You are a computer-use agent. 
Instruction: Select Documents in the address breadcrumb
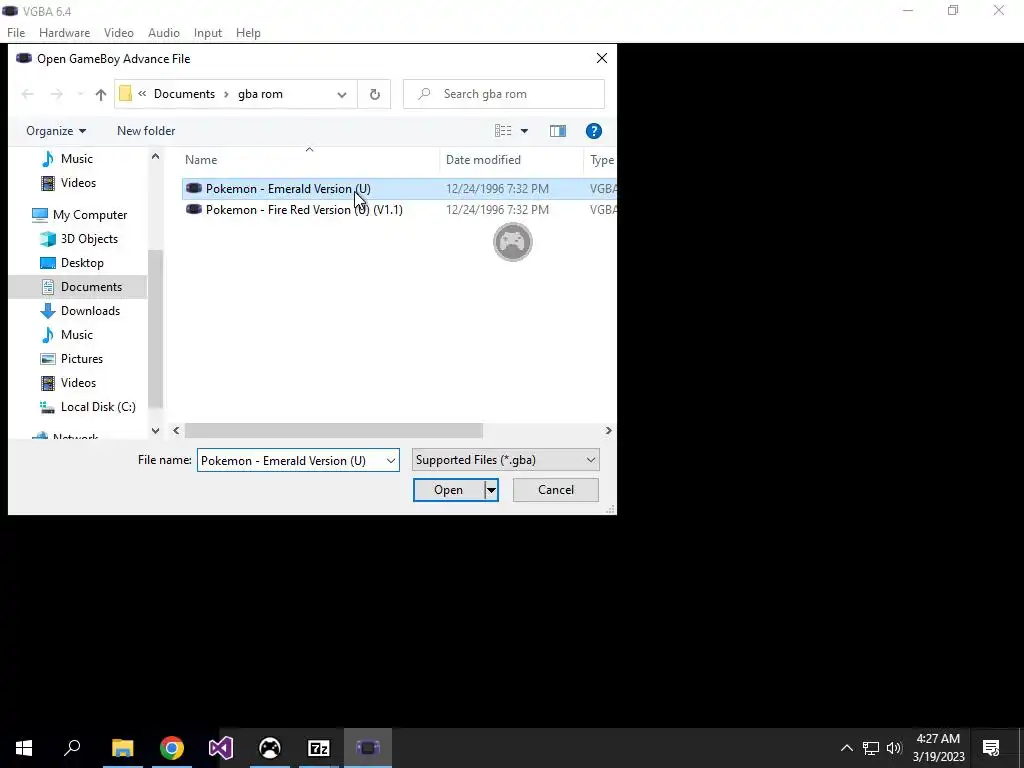coord(184,94)
